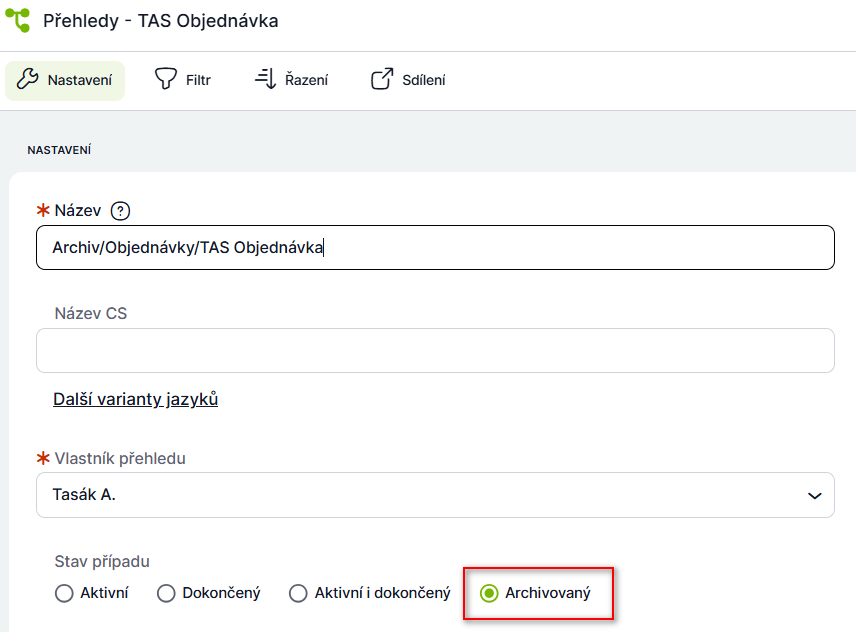Select the Dokončený radio button
This screenshot has width=856, height=632.
(166, 593)
